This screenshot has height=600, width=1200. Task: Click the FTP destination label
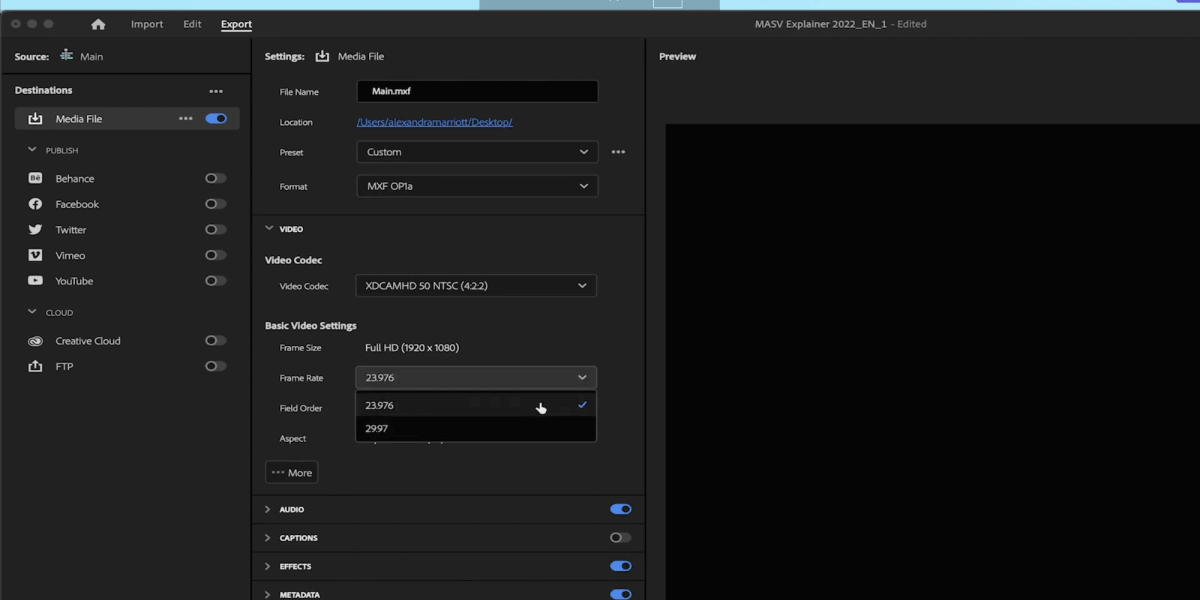click(x=64, y=367)
